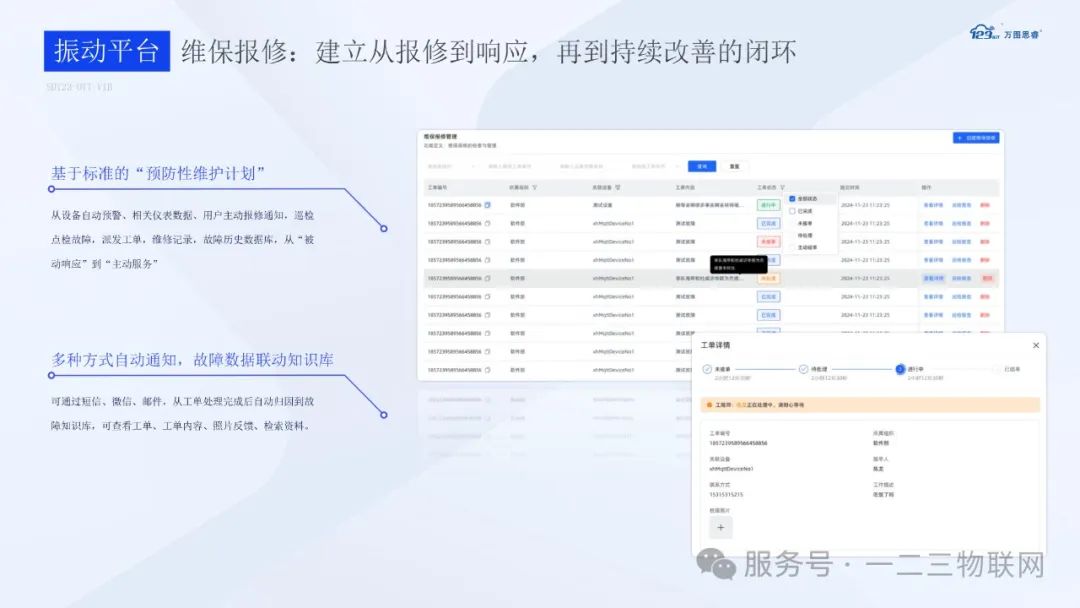This screenshot has width=1080, height=608.
Task: Copy order number in the green 进行中 row
Action: pos(487,205)
